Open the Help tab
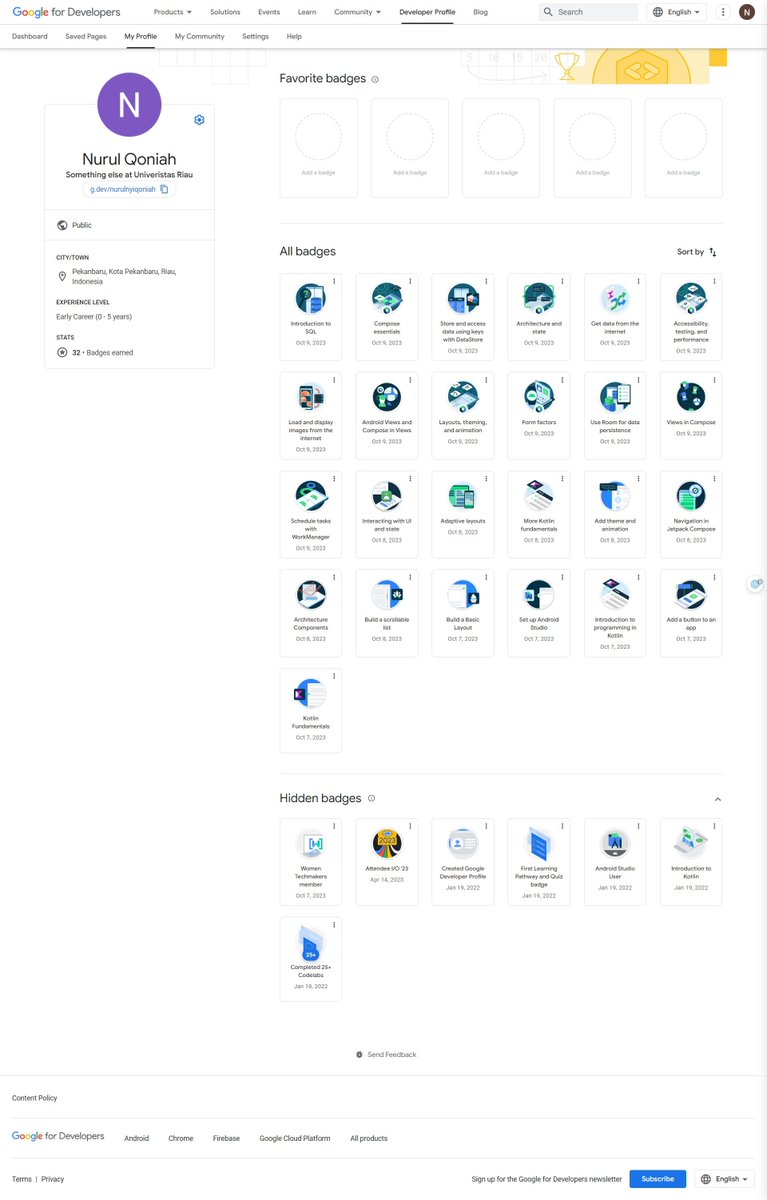The image size is (767, 1200). 294,36
